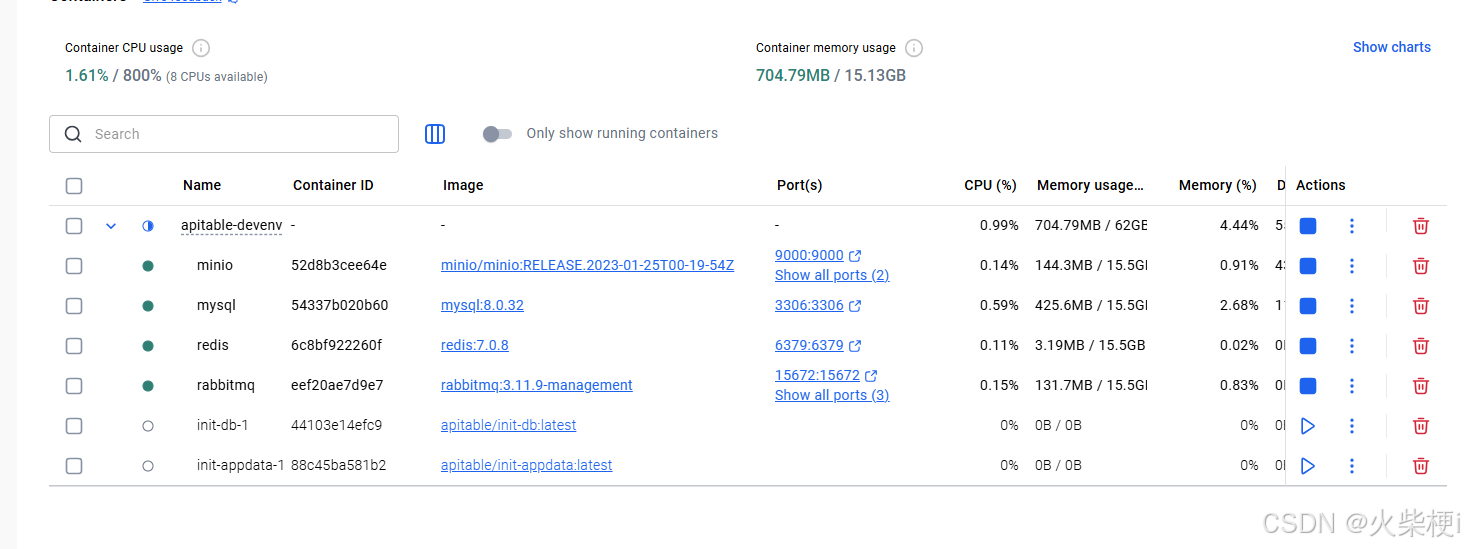Stop the rabbitmq container
The height and width of the screenshot is (549, 1465).
pyautogui.click(x=1307, y=386)
